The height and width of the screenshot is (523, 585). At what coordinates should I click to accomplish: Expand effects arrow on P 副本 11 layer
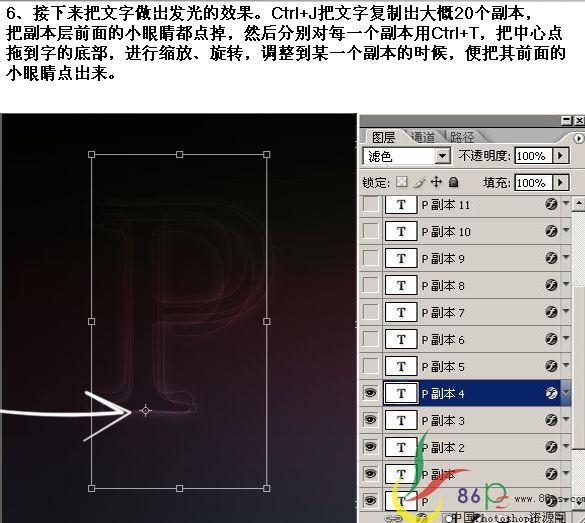tap(566, 203)
